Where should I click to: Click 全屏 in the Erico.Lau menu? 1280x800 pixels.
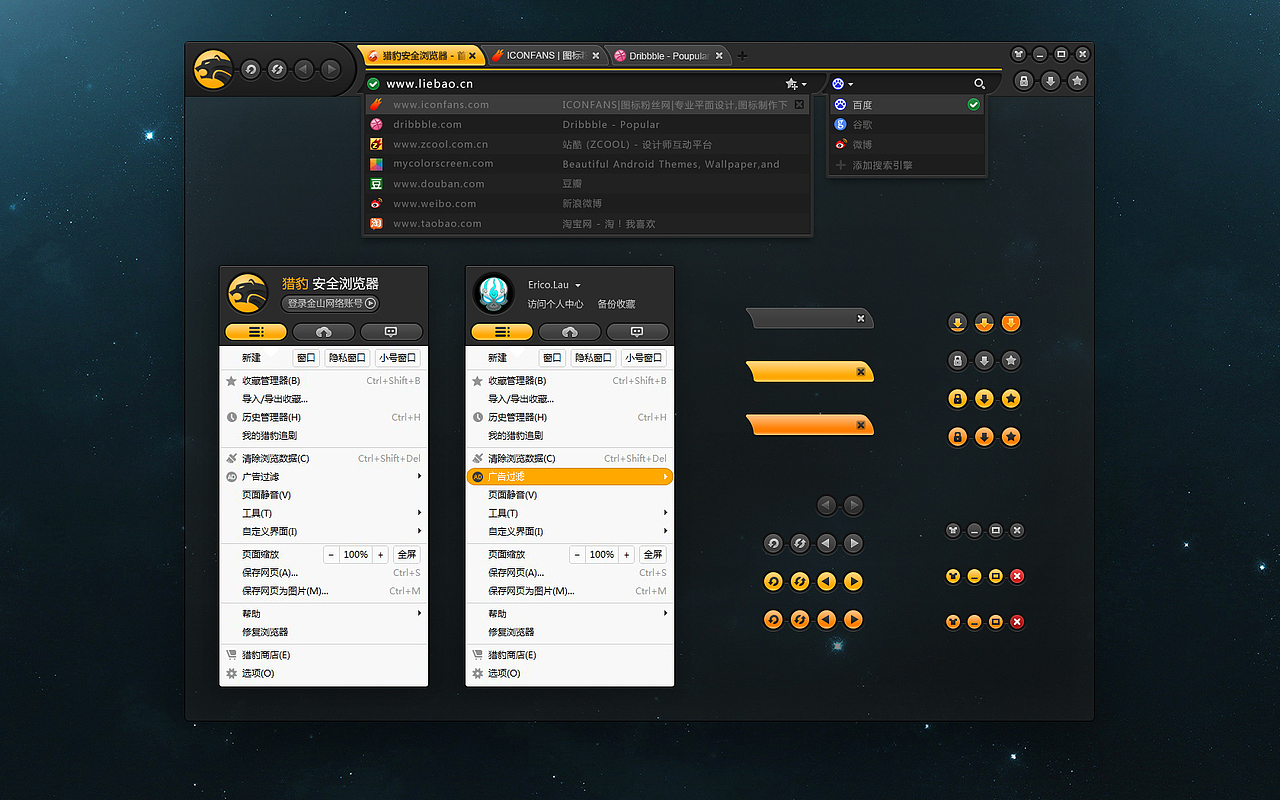pyautogui.click(x=652, y=554)
